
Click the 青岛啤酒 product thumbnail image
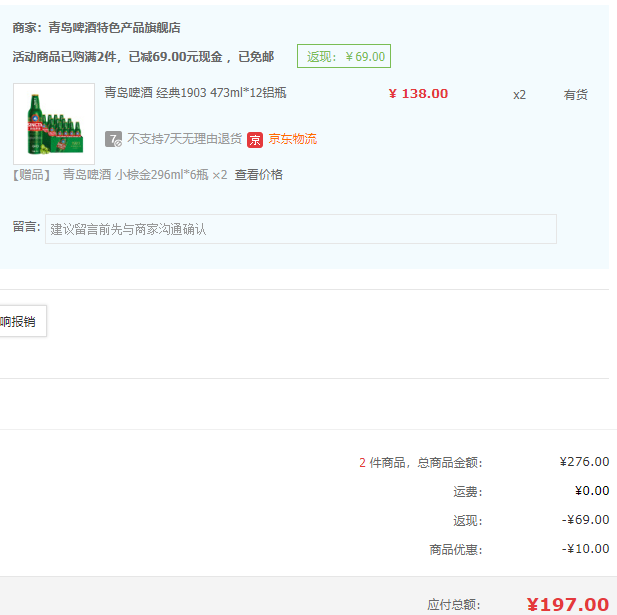[54, 124]
